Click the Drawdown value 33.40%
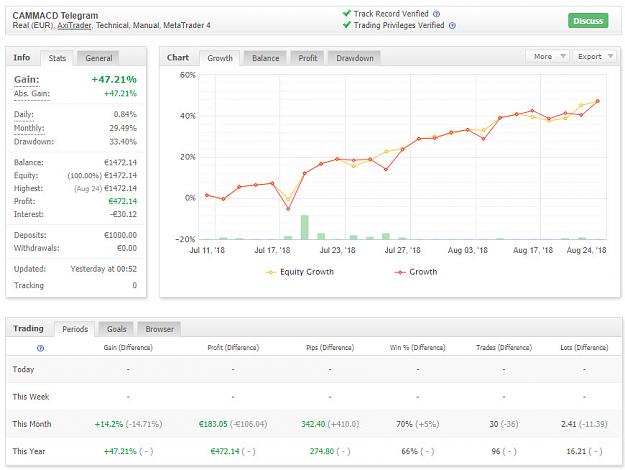 pyautogui.click(x=123, y=142)
